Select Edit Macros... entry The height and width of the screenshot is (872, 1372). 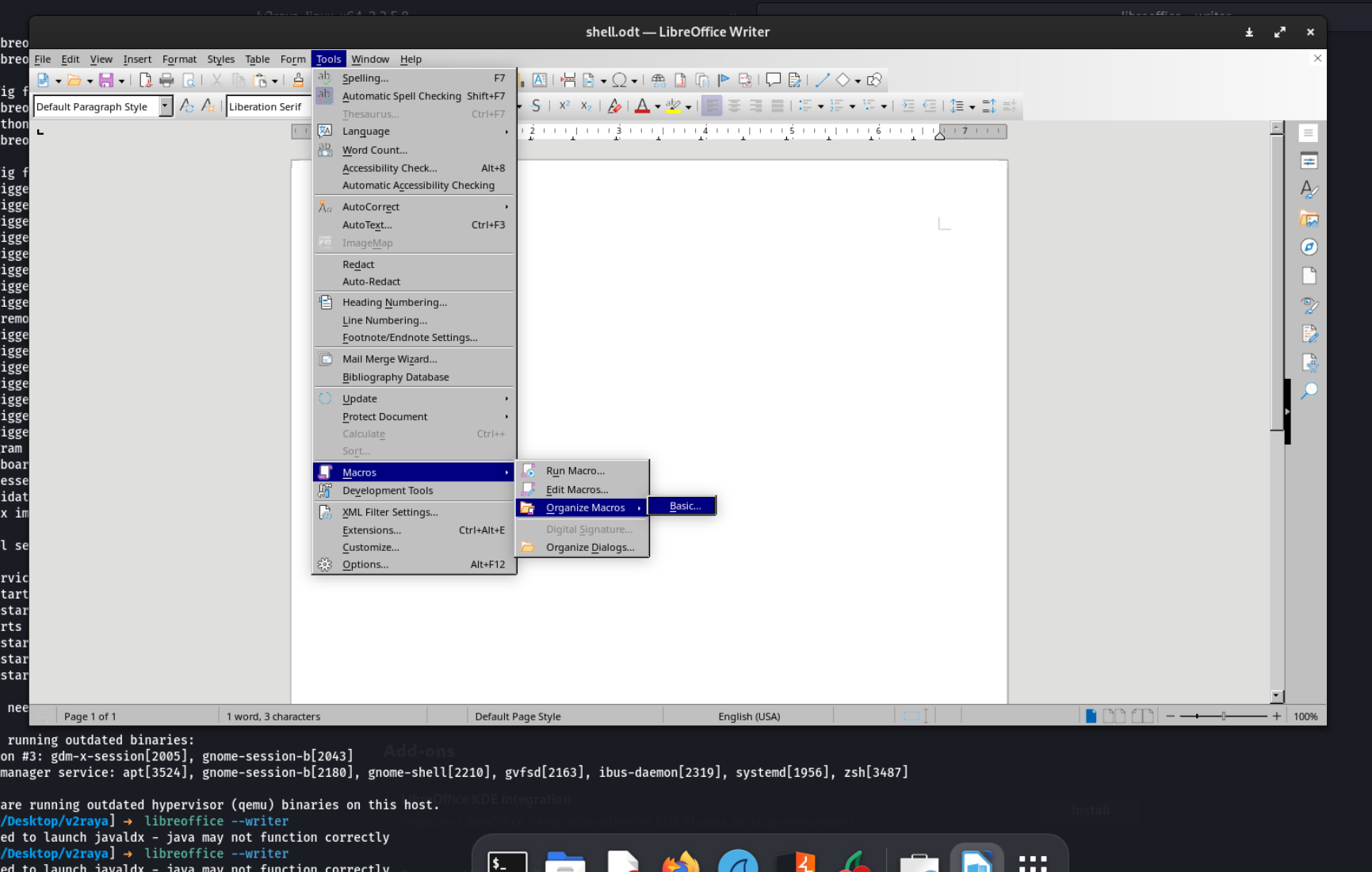pos(583,490)
